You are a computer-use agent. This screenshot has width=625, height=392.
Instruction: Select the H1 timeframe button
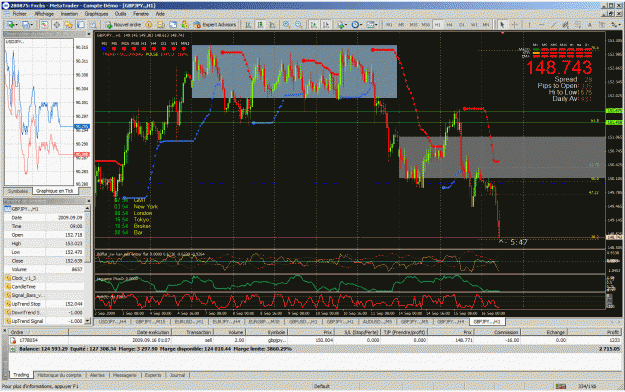tap(438, 25)
